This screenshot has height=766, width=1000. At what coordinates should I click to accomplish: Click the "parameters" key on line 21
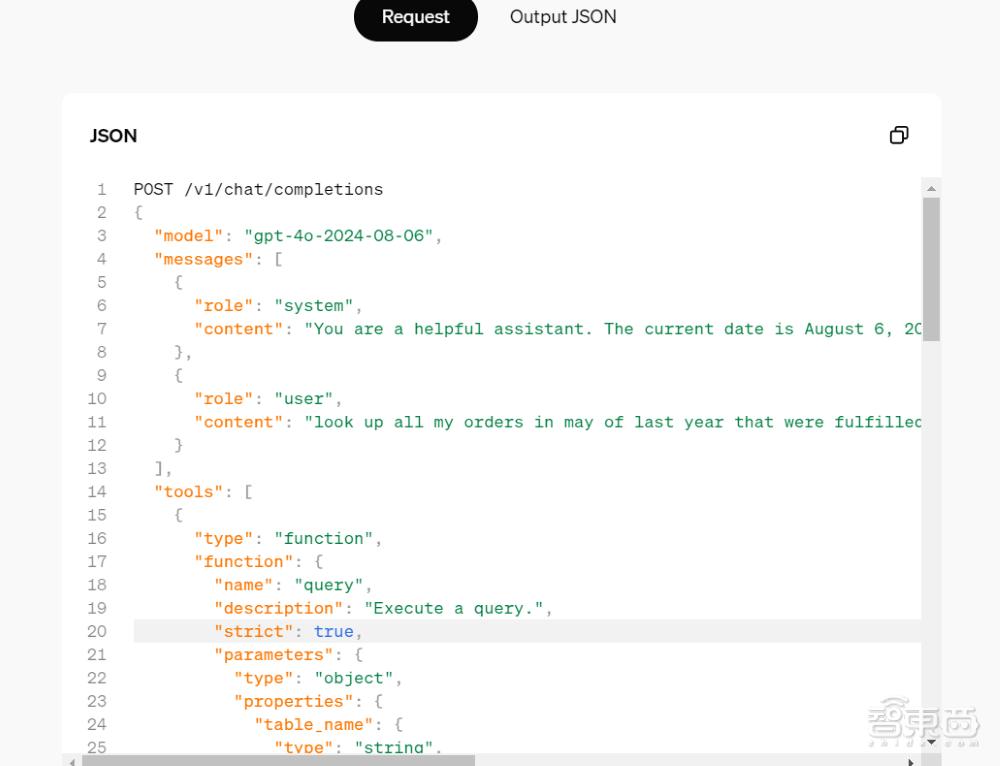click(x=274, y=655)
